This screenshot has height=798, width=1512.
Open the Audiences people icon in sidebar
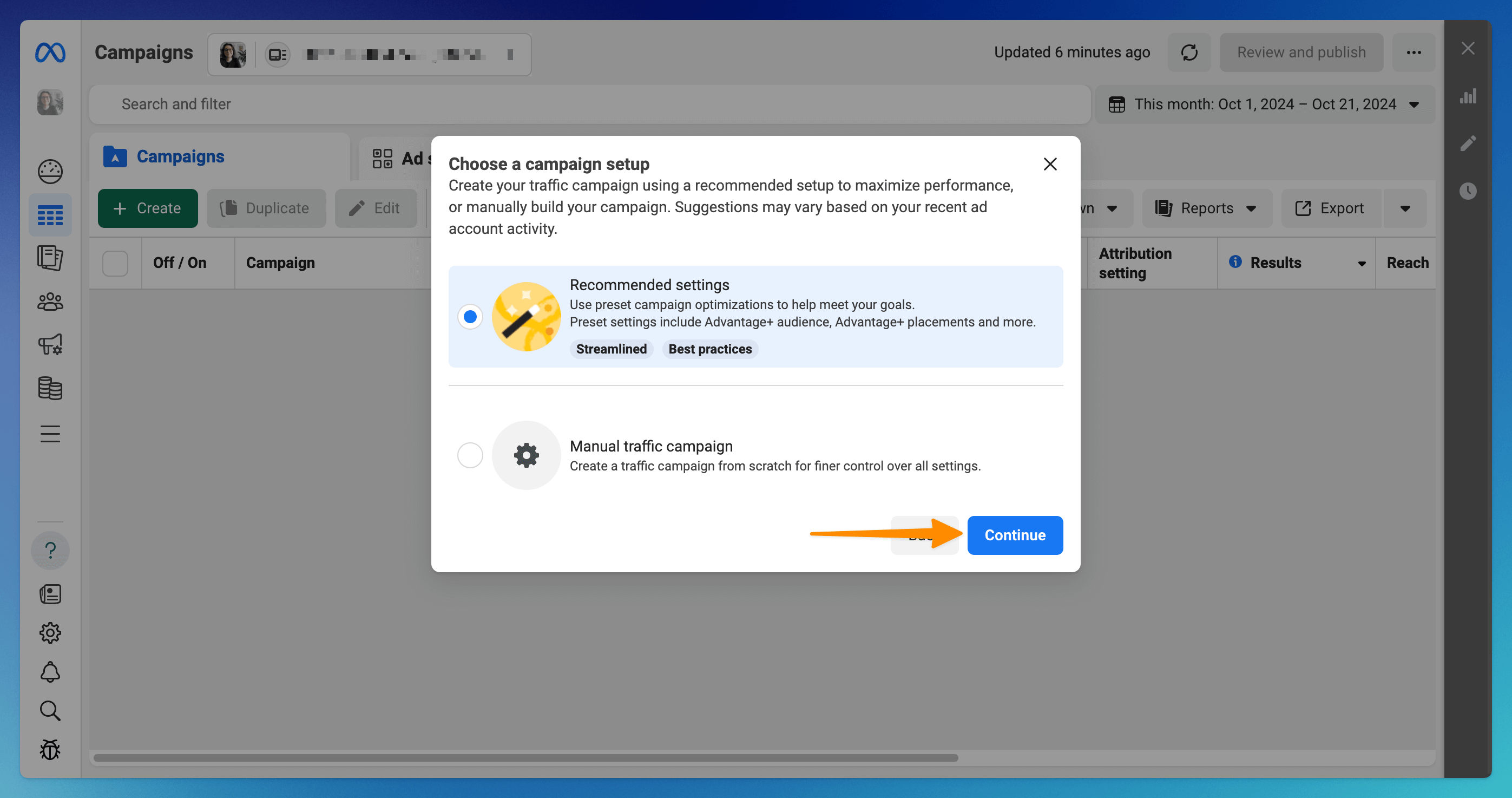50,302
